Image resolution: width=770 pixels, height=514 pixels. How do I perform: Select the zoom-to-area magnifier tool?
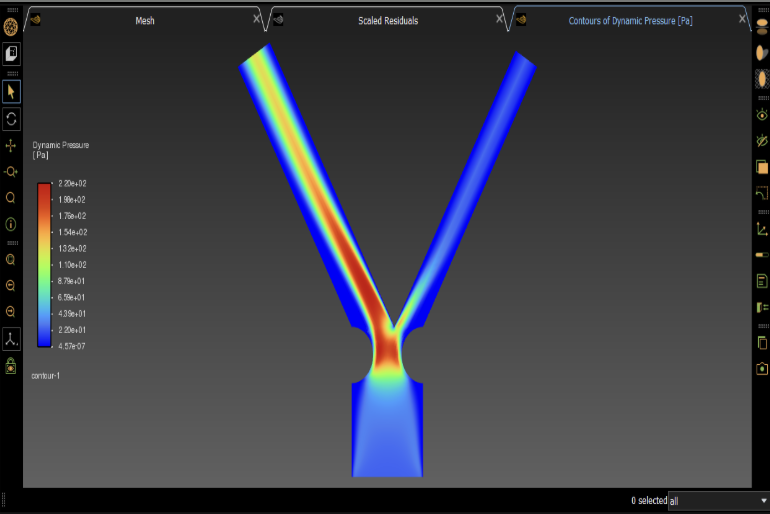[11, 198]
